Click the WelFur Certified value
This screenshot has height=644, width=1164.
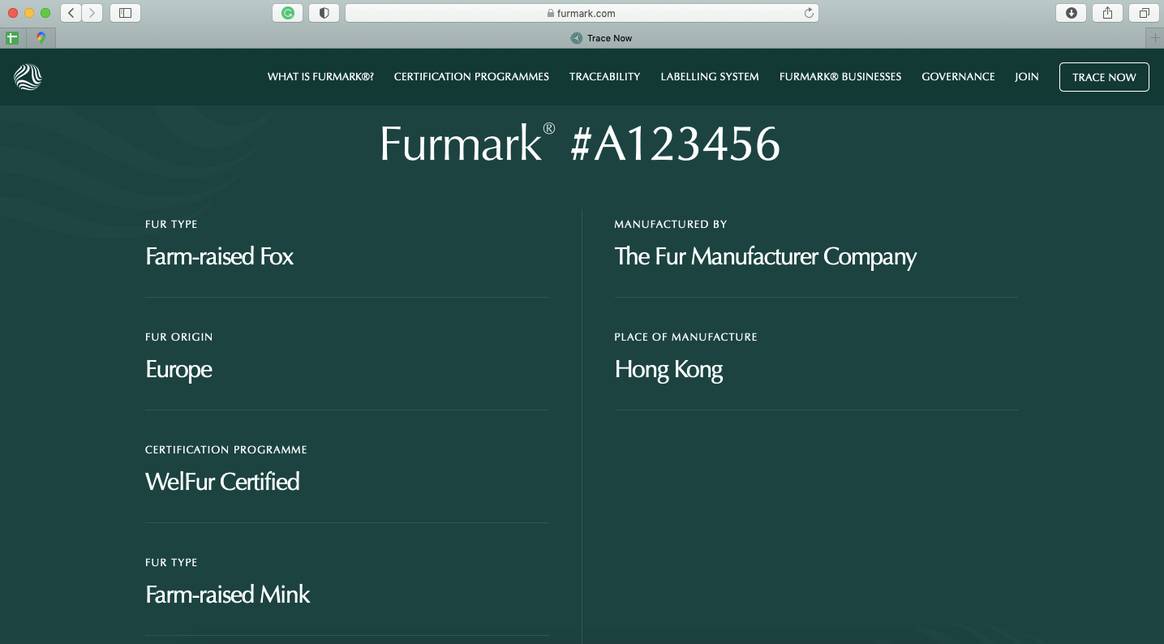coord(223,482)
